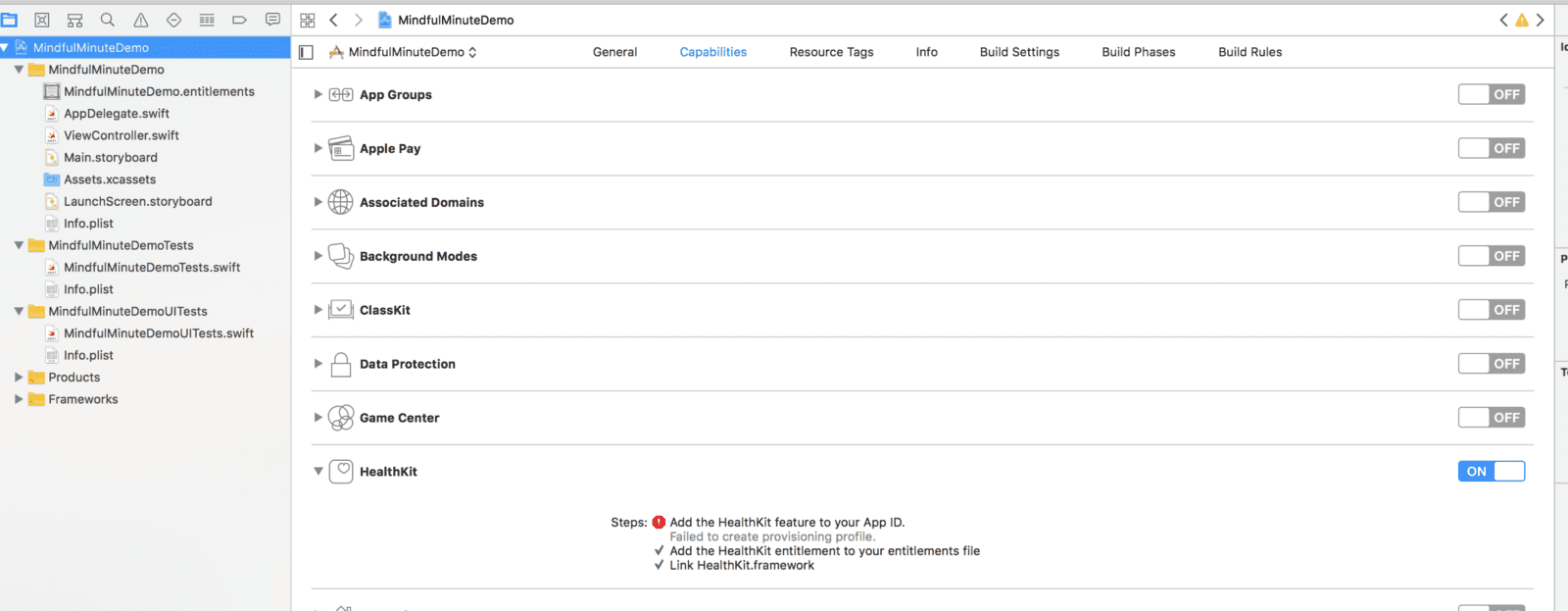Expand the Products folder
Viewport: 1568px width, 611px height.
click(19, 378)
